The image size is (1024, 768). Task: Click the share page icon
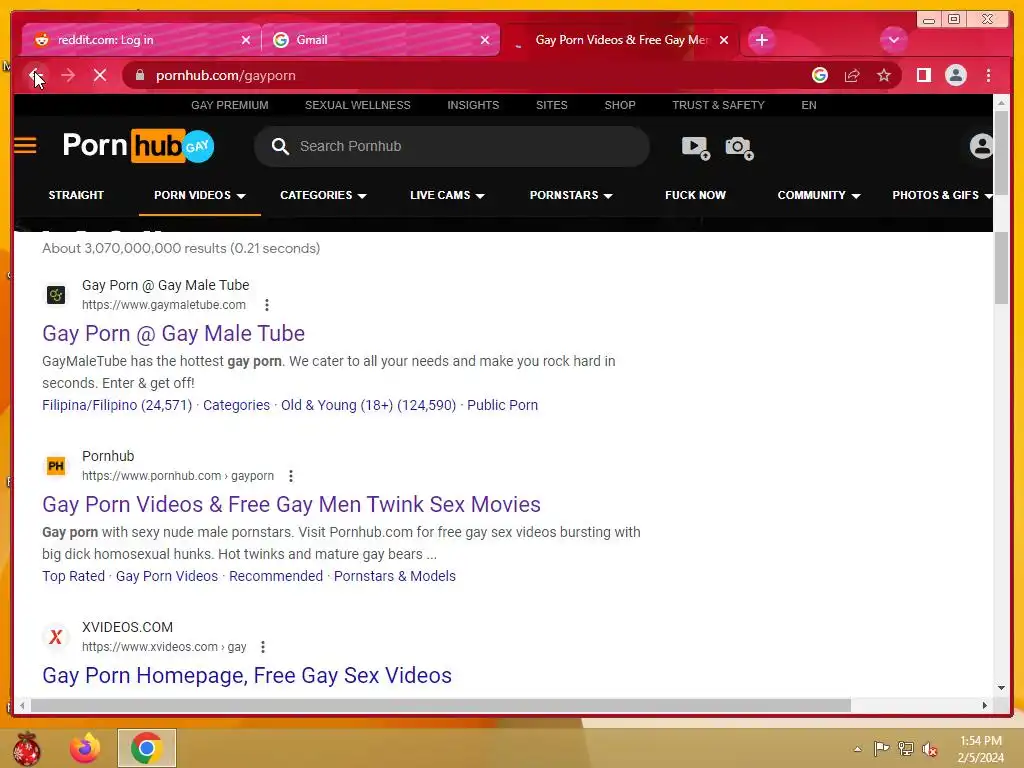tap(852, 76)
